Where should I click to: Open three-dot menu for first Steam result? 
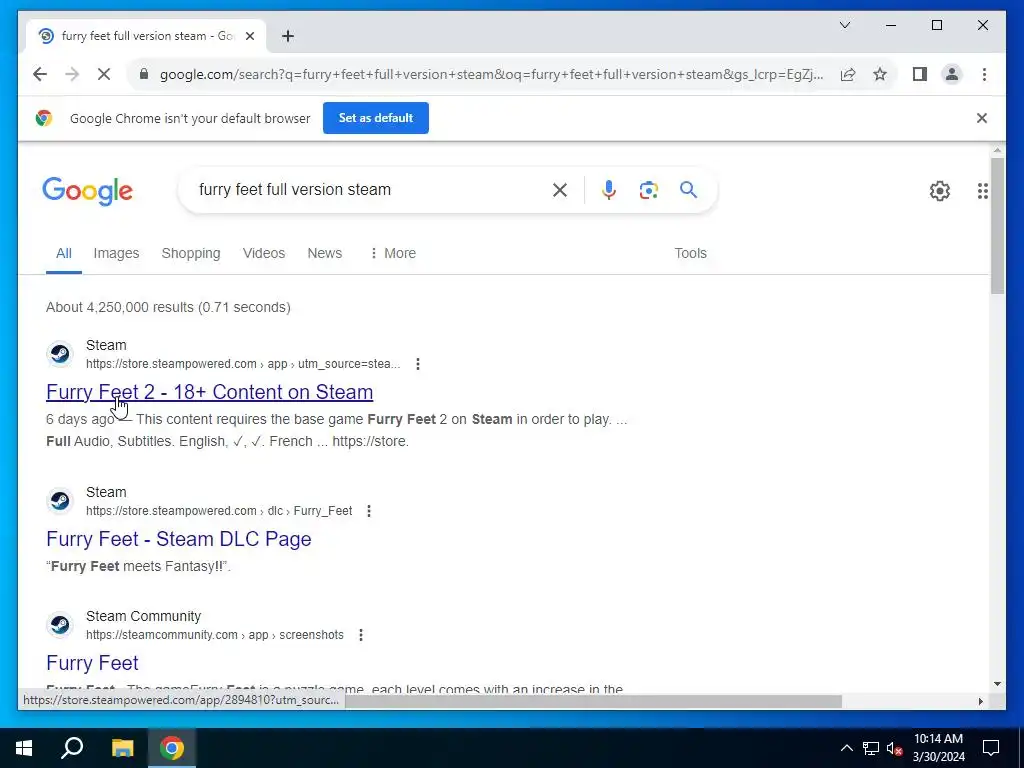(x=418, y=364)
